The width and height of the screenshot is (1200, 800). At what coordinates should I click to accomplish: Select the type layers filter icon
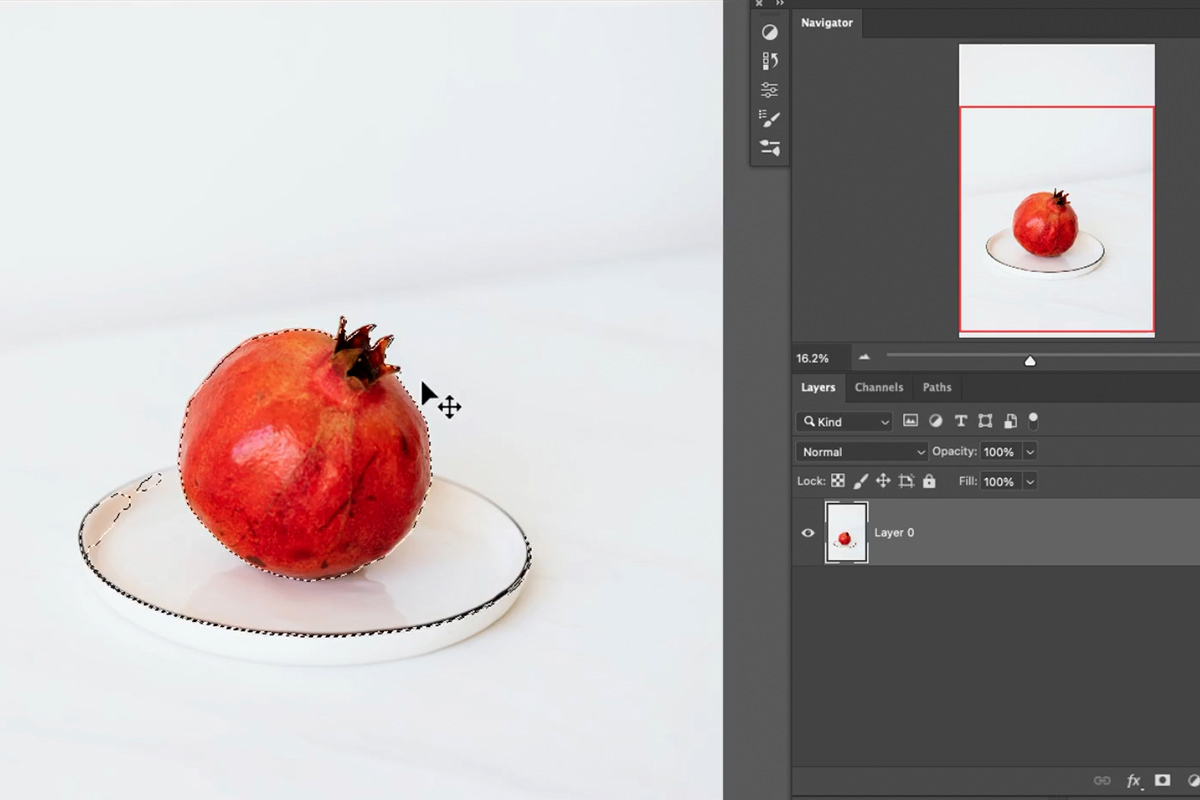pyautogui.click(x=960, y=421)
